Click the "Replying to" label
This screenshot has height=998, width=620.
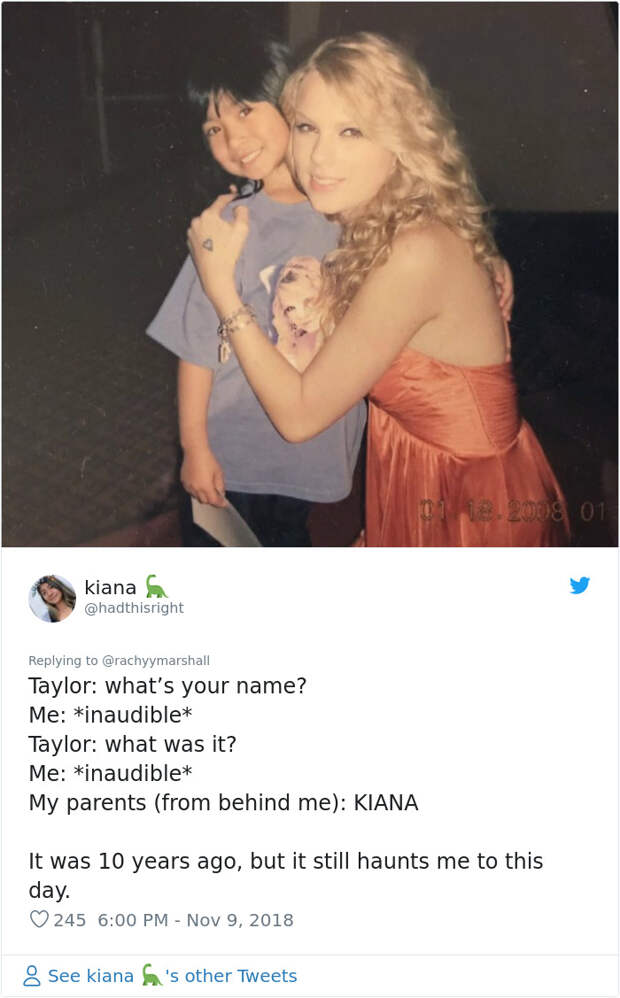(63, 661)
